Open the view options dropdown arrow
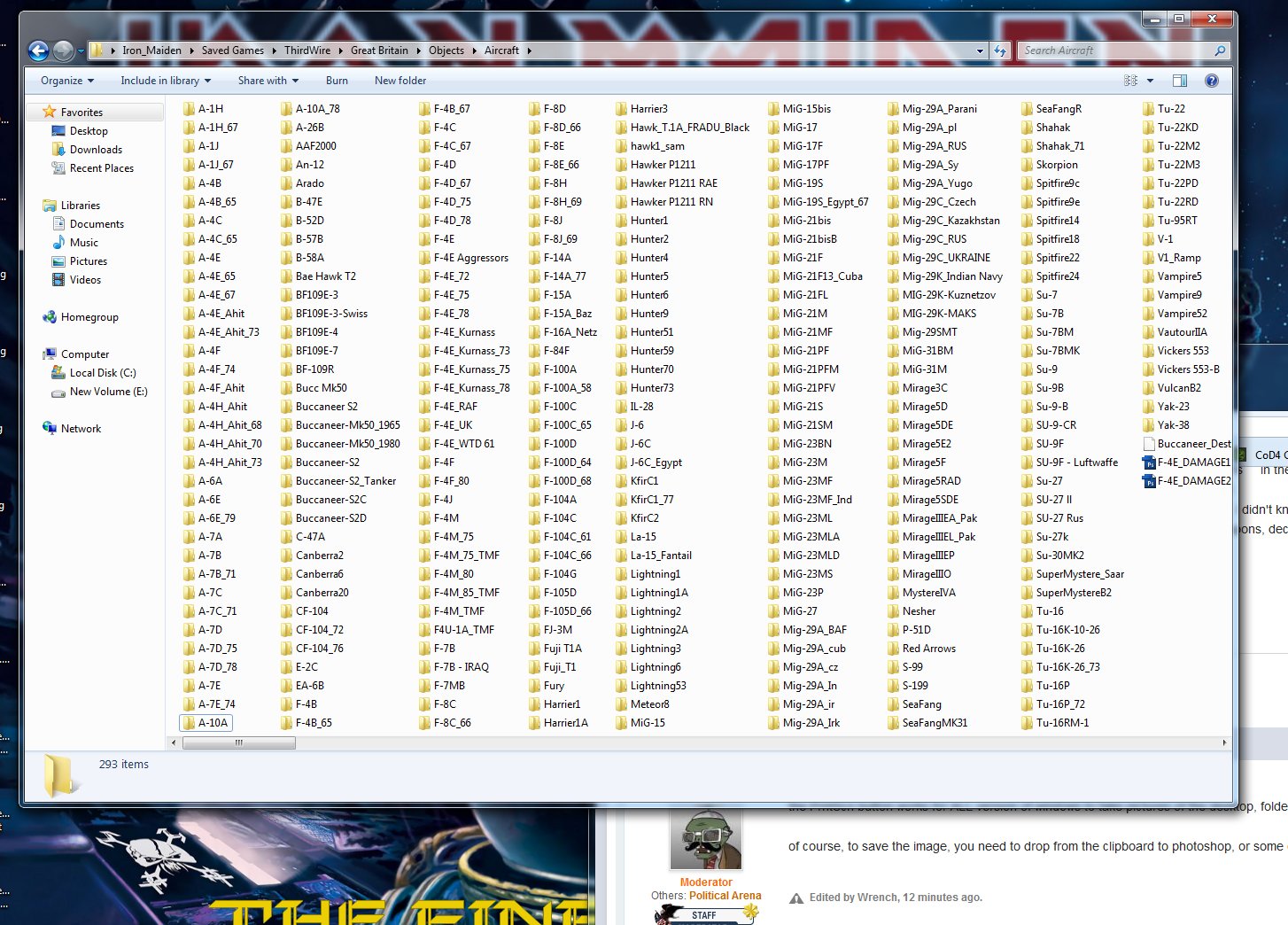The width and height of the screenshot is (1288, 925). click(x=1150, y=81)
